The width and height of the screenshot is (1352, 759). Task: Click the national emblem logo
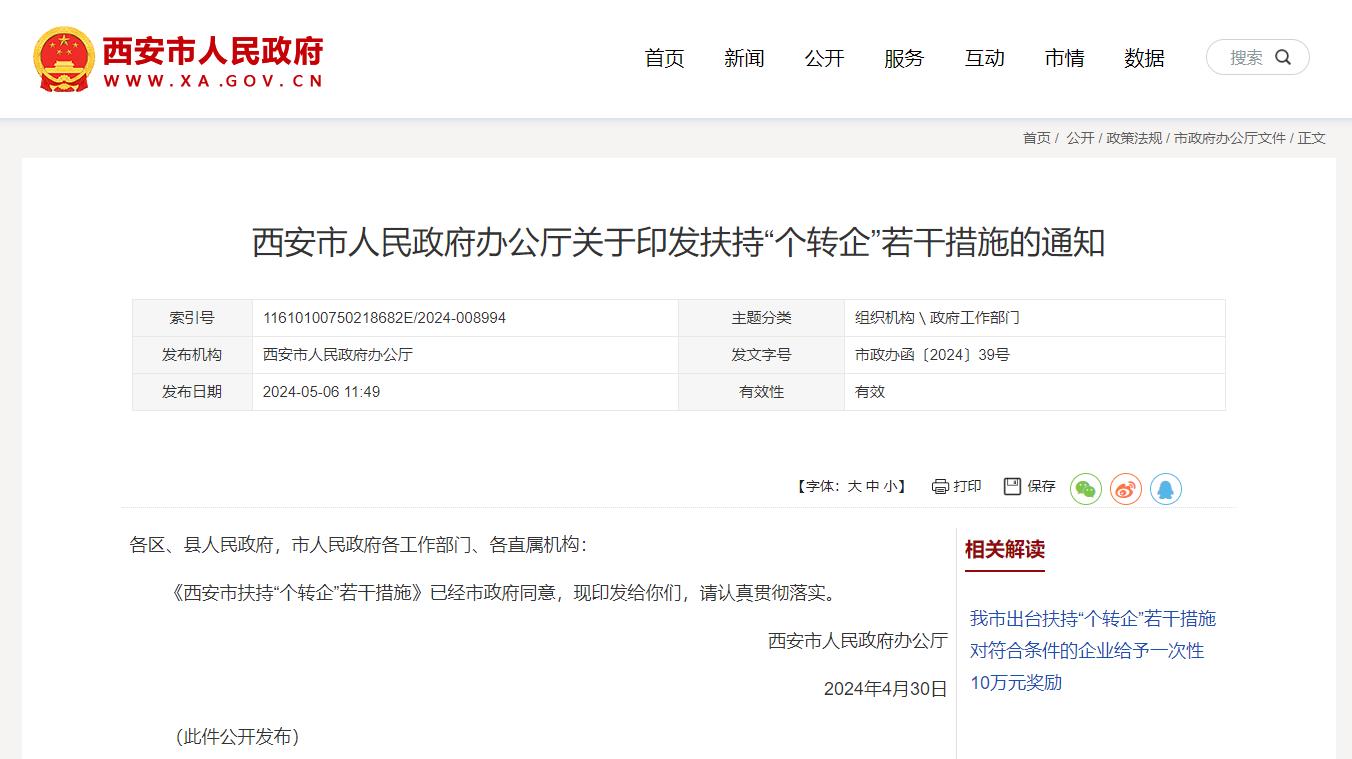pyautogui.click(x=64, y=59)
